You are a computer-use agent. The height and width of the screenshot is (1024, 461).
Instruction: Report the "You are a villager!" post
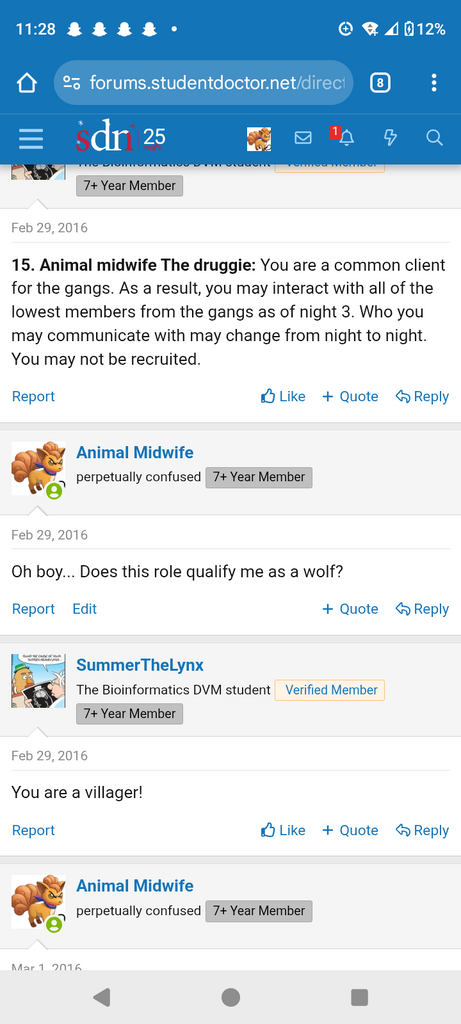[x=33, y=830]
